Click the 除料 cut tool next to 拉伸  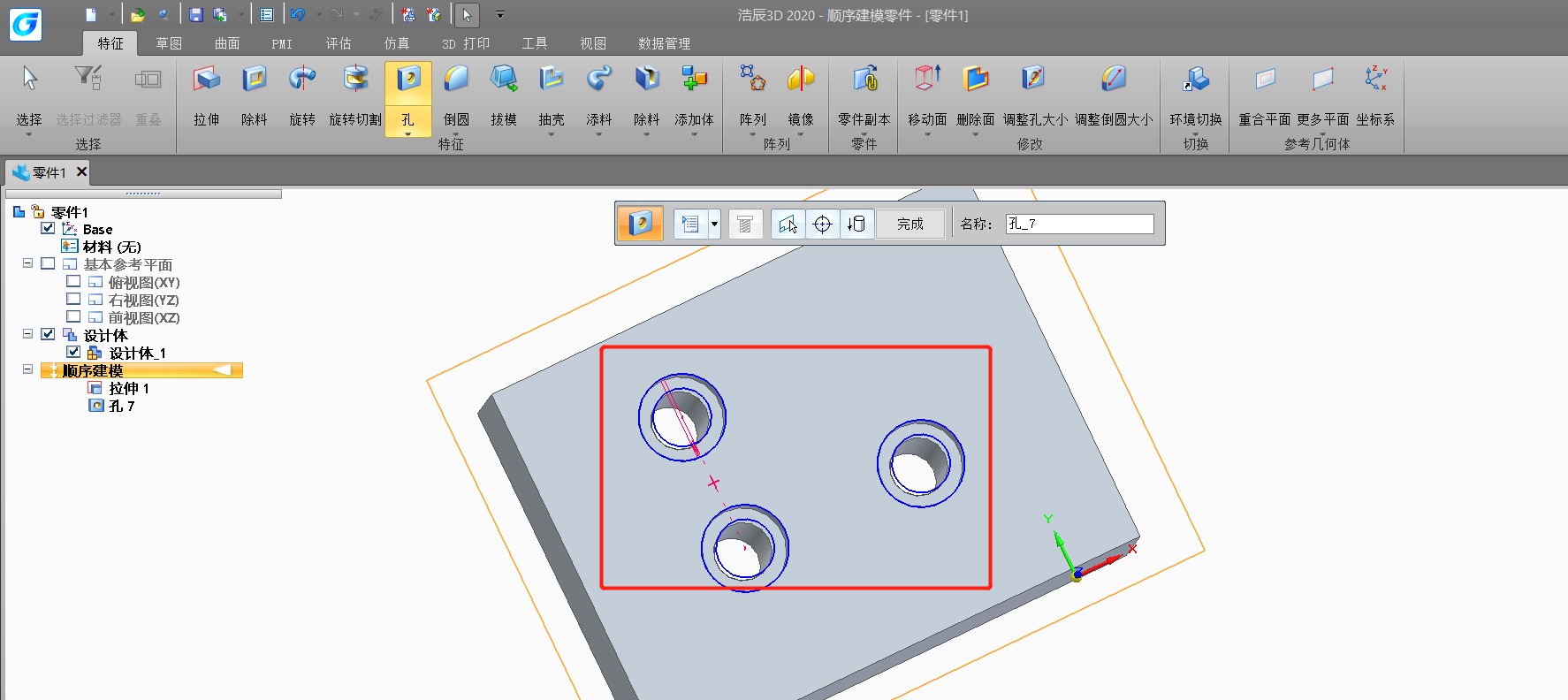255,96
